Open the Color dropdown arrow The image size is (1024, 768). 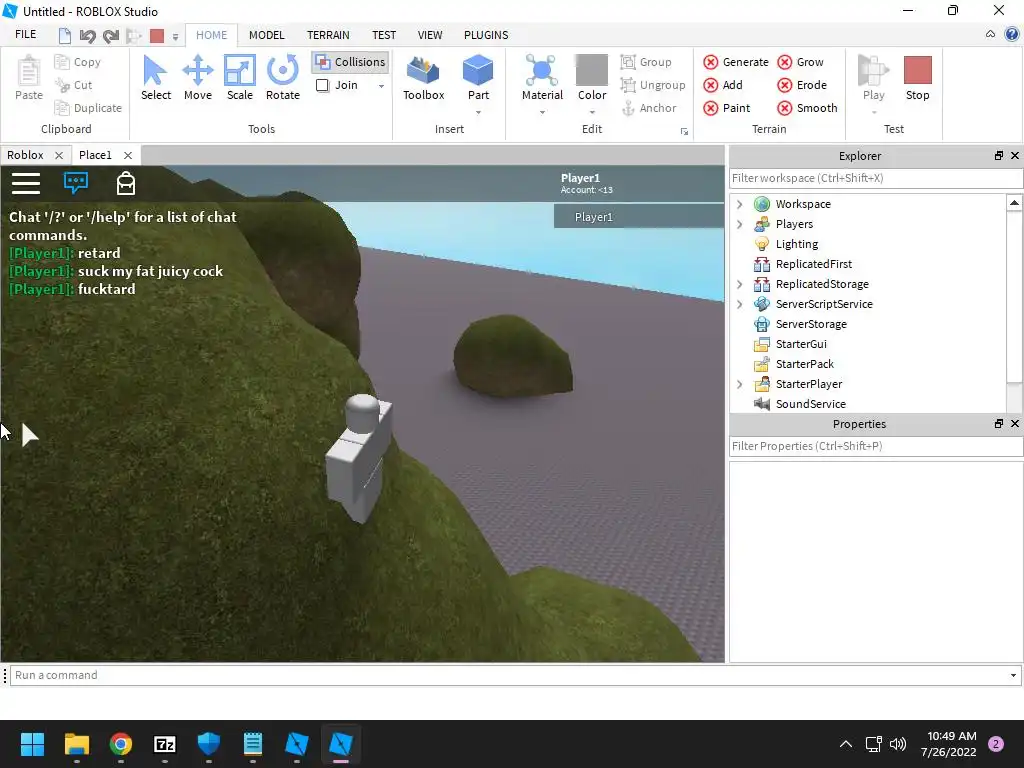592,112
